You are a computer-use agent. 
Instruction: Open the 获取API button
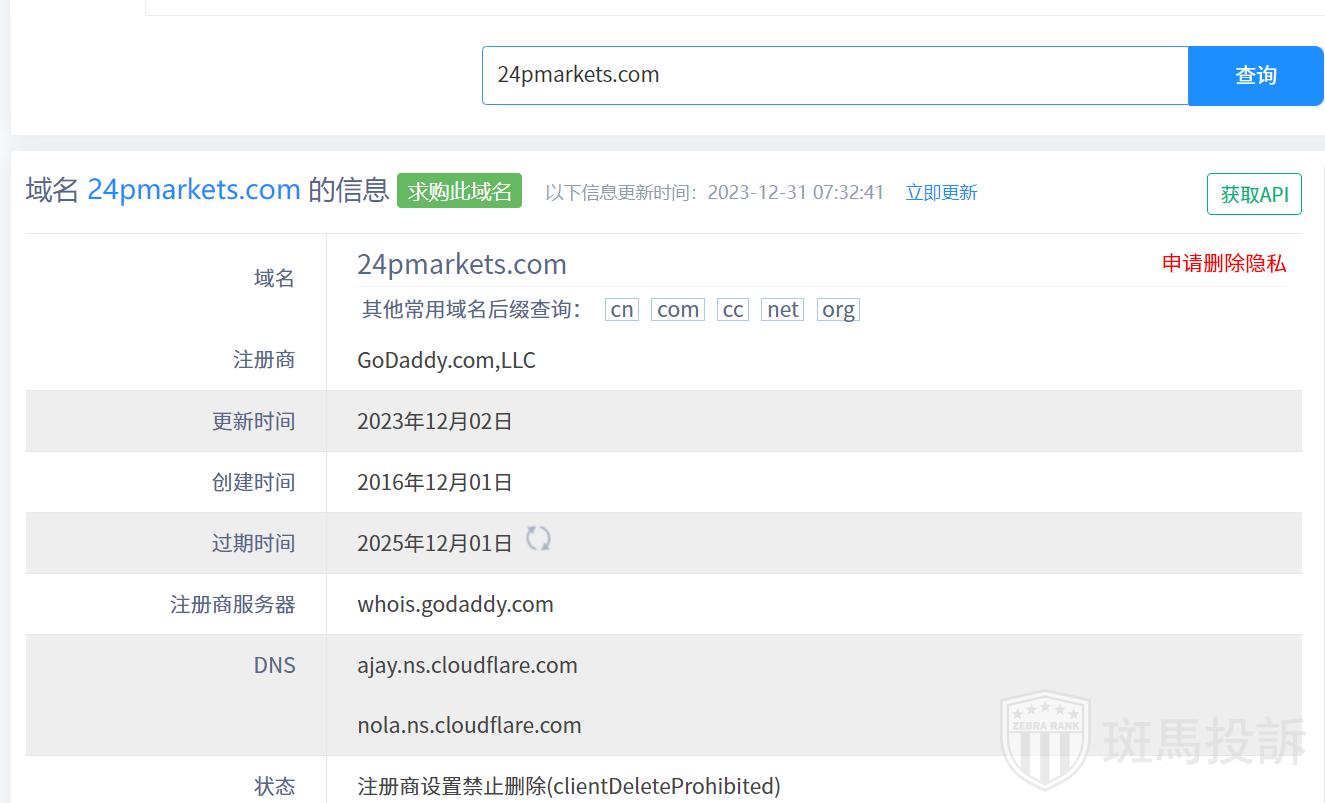coord(1254,194)
